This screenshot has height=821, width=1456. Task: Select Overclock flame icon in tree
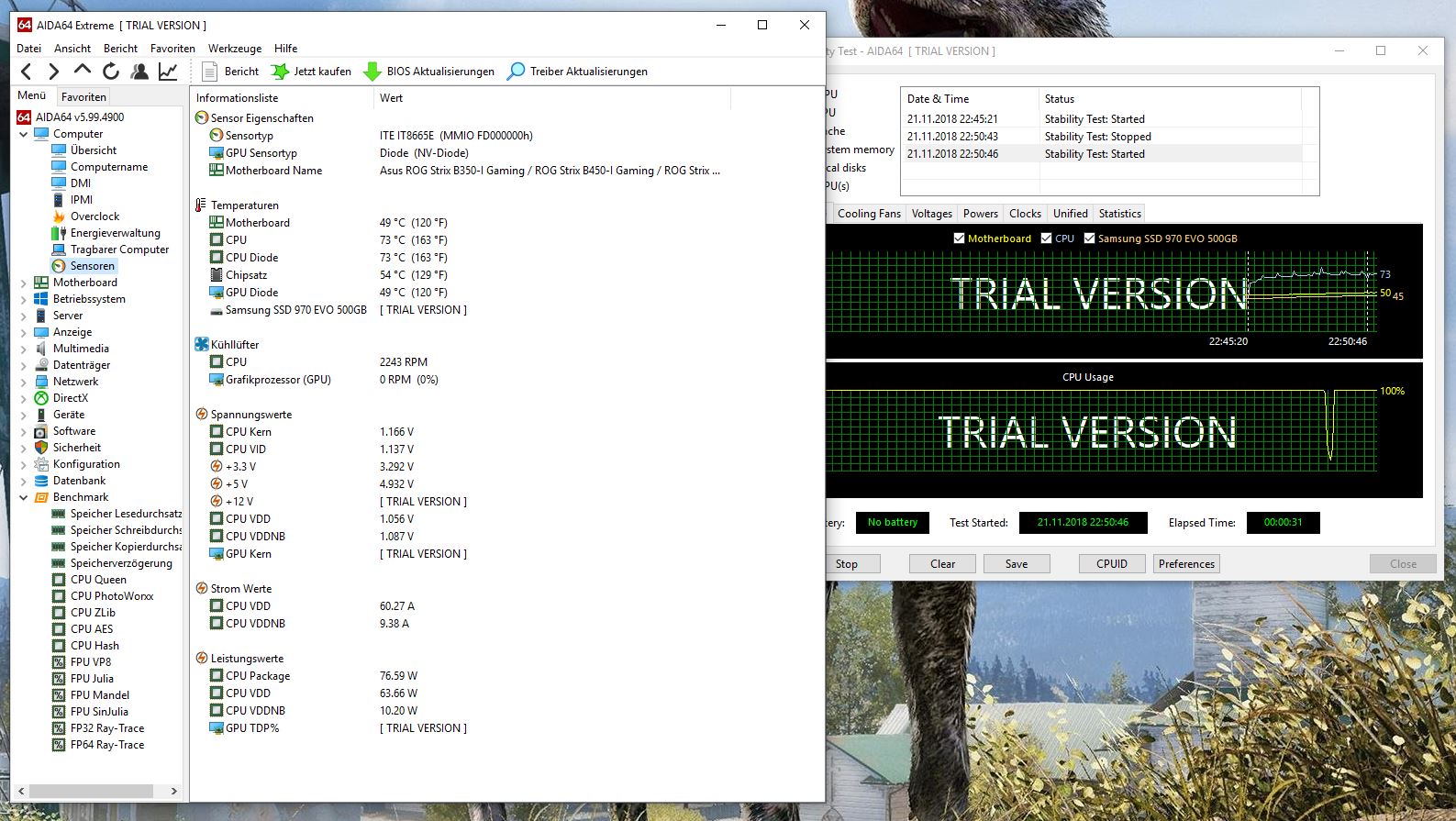pyautogui.click(x=59, y=216)
